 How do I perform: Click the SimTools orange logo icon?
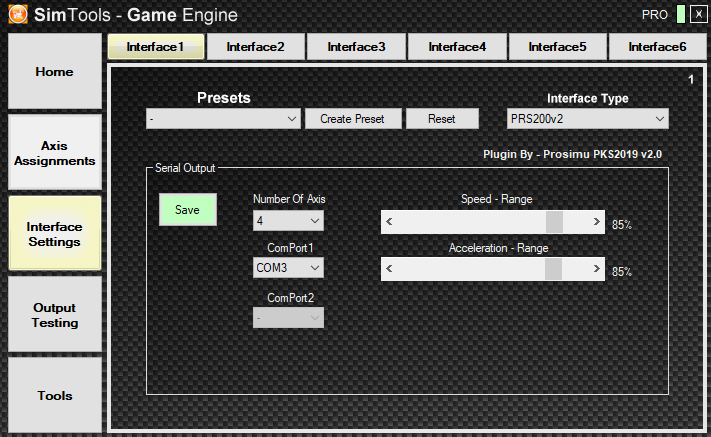(x=18, y=14)
